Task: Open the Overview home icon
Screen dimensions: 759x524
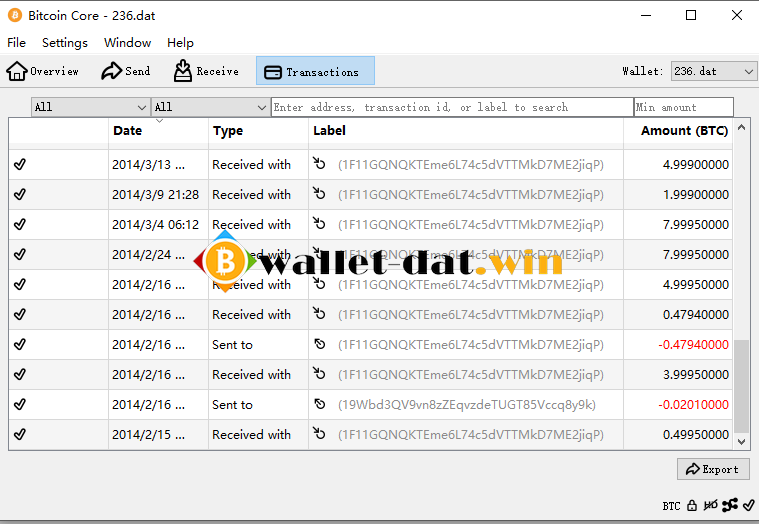Action: [x=16, y=71]
